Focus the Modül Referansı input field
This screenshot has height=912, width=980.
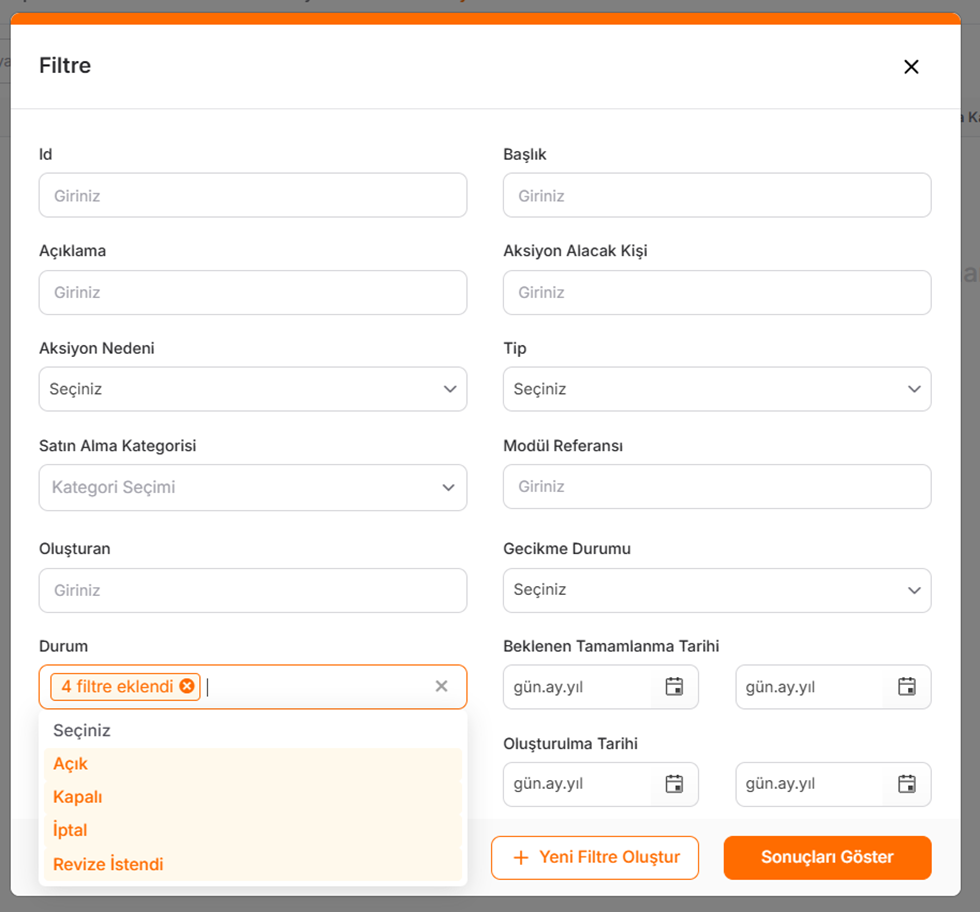click(x=717, y=486)
